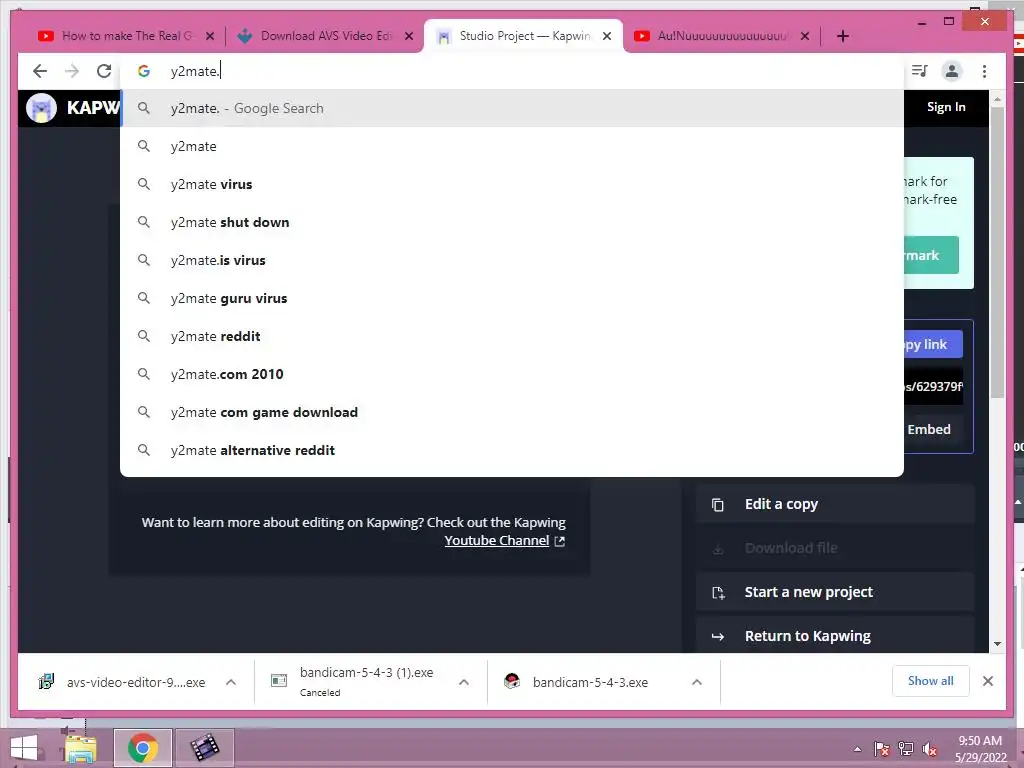Screen dimensions: 1024x768
Task: Click the taskbar clock showing 9:50 AM
Action: pyautogui.click(x=980, y=749)
